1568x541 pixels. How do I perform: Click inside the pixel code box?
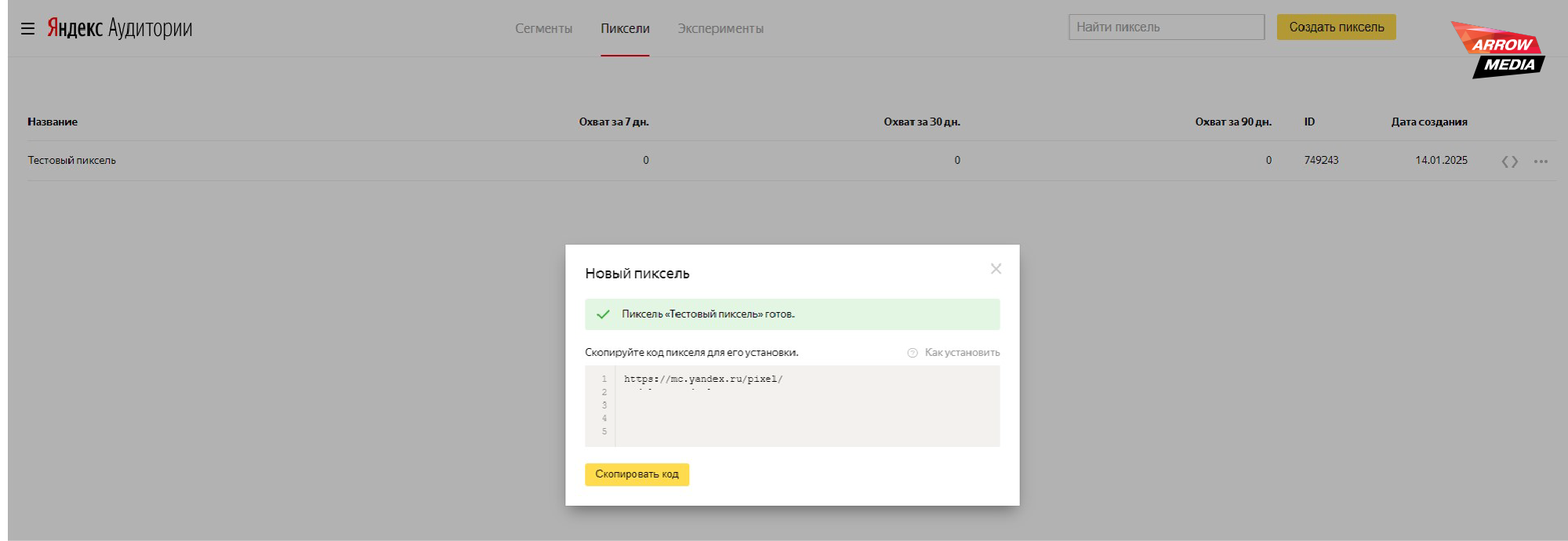[806, 406]
